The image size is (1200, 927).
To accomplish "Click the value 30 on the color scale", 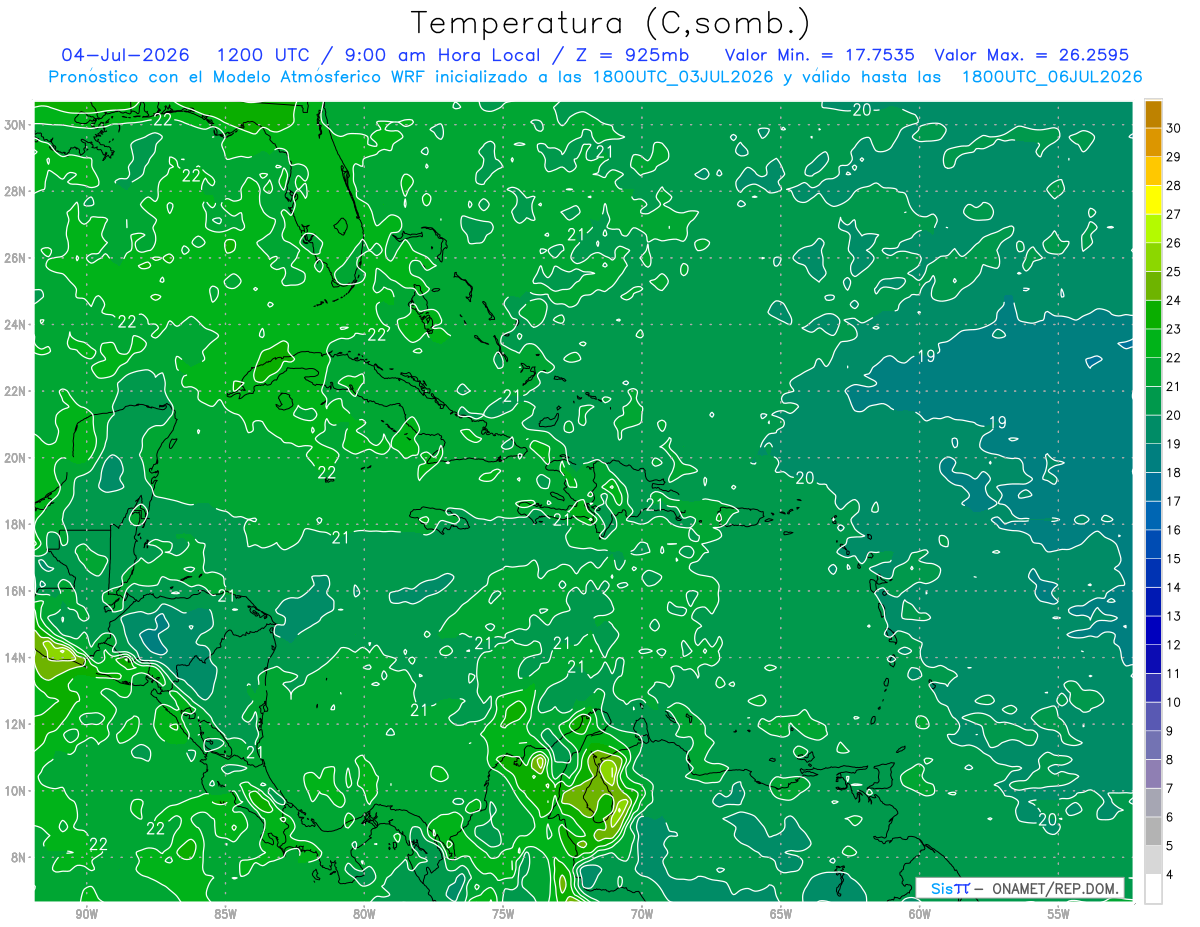I will 1174,127.
